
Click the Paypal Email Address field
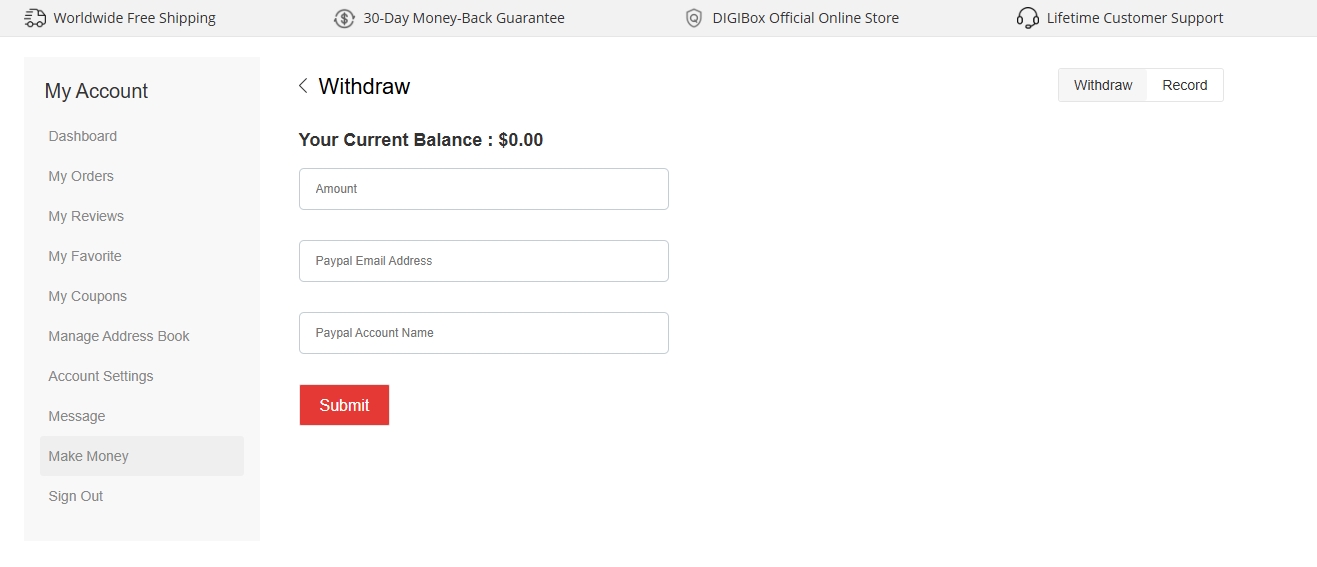pos(483,261)
